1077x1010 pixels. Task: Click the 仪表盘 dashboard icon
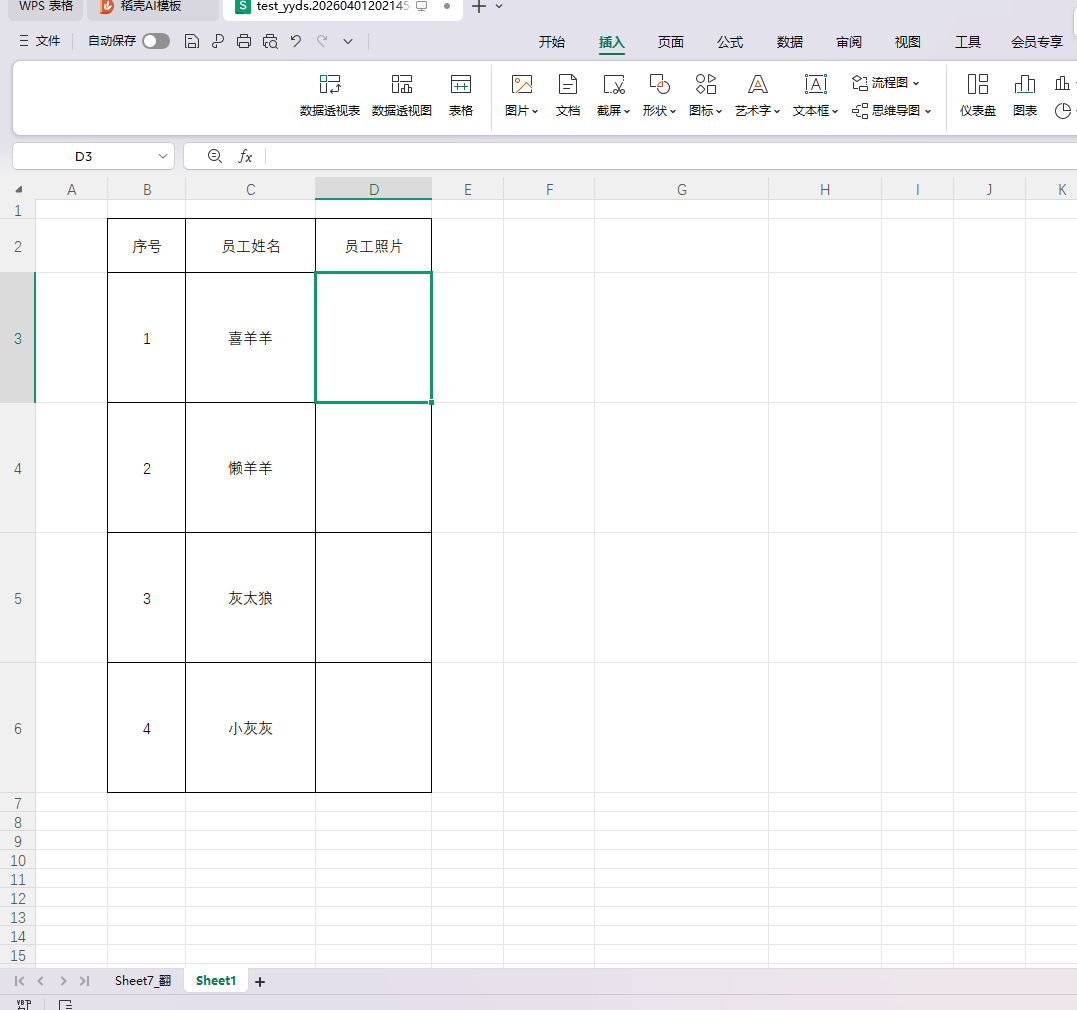pyautogui.click(x=977, y=96)
